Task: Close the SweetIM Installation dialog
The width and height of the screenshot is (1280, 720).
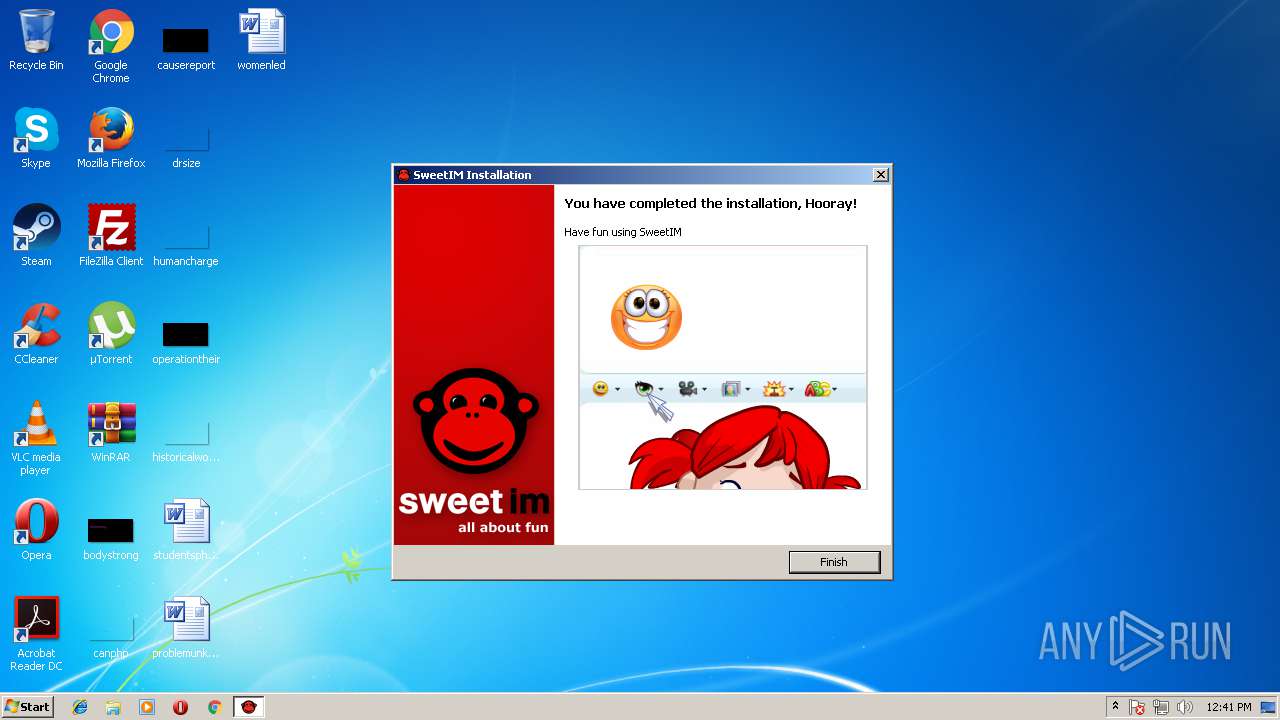Action: click(880, 175)
